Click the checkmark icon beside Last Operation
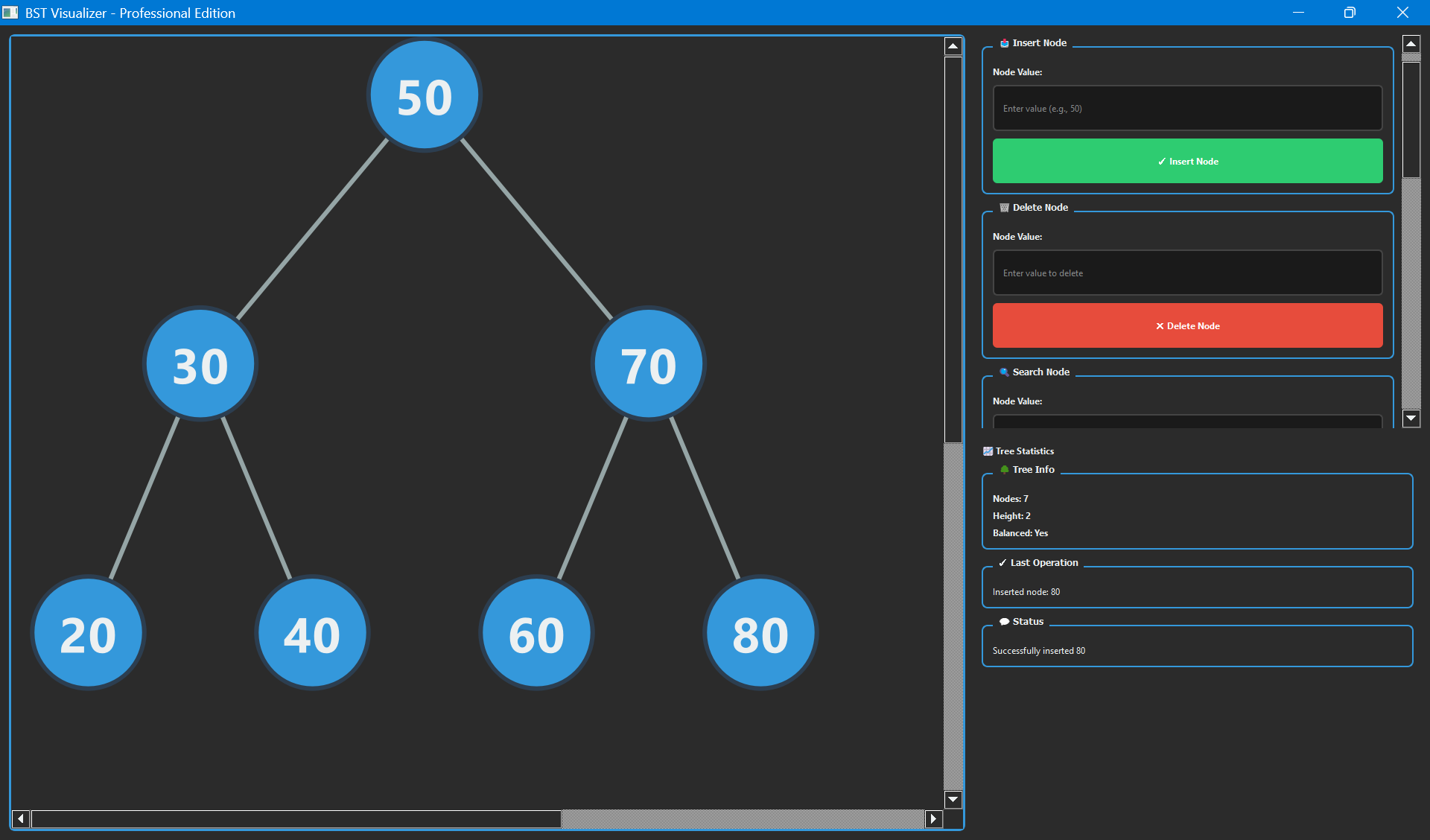This screenshot has height=840, width=1430. tap(1003, 563)
